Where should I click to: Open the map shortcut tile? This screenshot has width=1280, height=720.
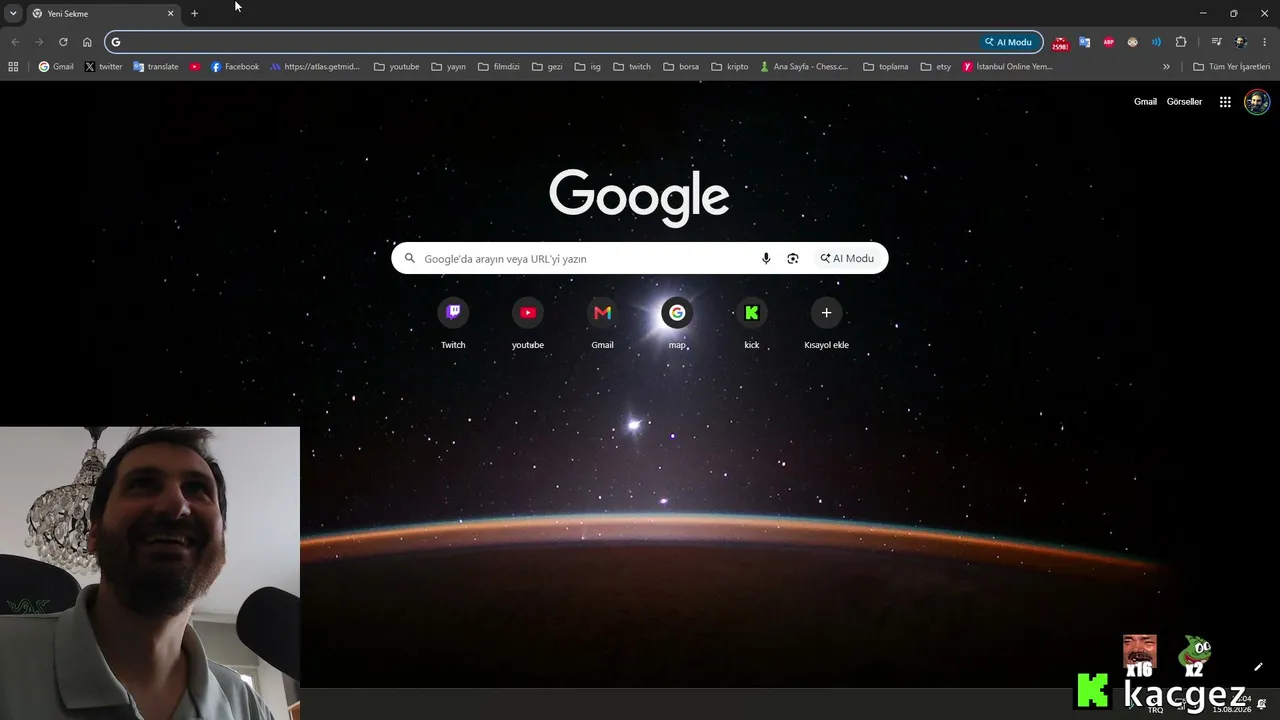point(677,322)
